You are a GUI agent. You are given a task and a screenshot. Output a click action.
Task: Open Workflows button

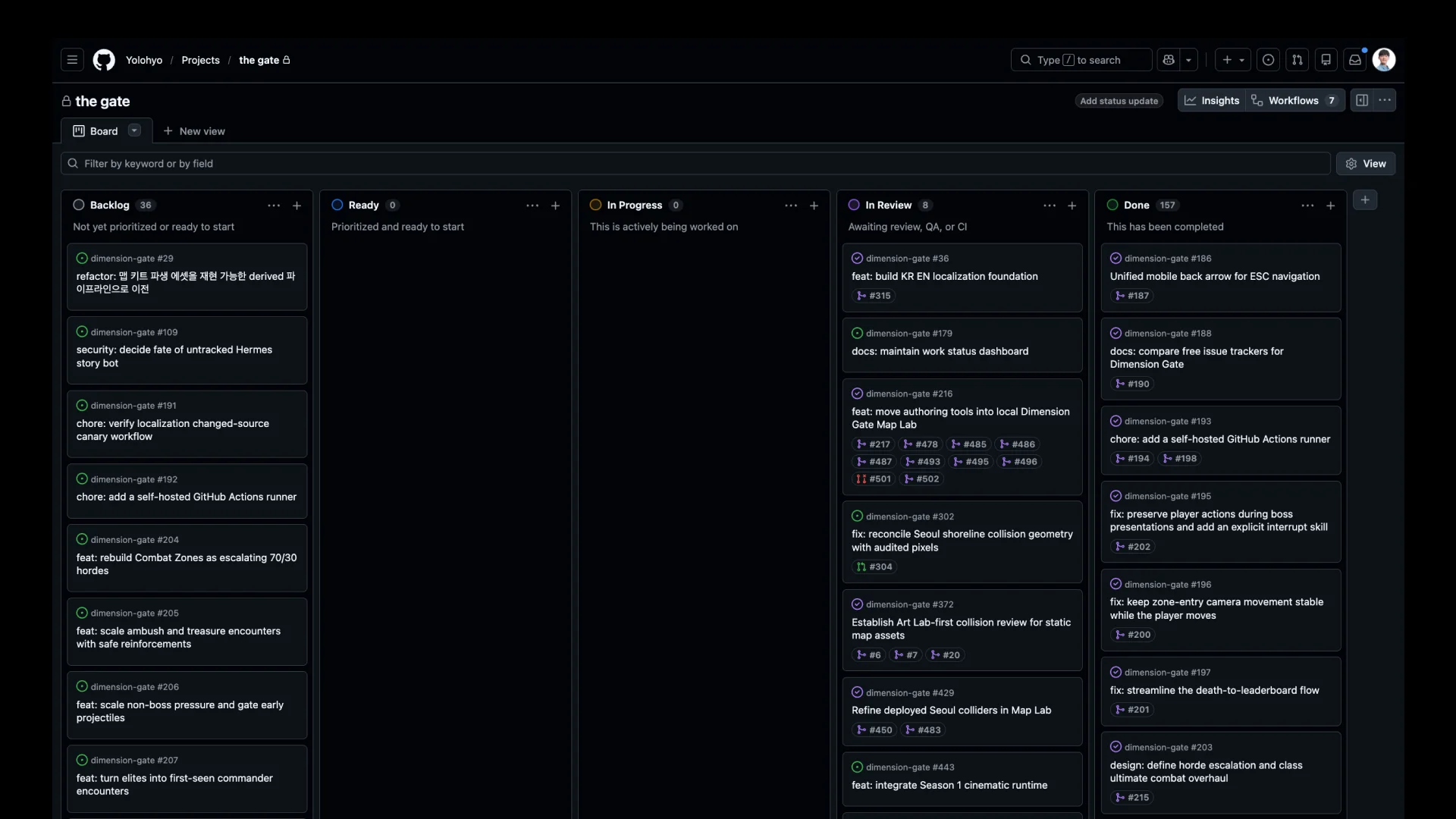(1295, 100)
